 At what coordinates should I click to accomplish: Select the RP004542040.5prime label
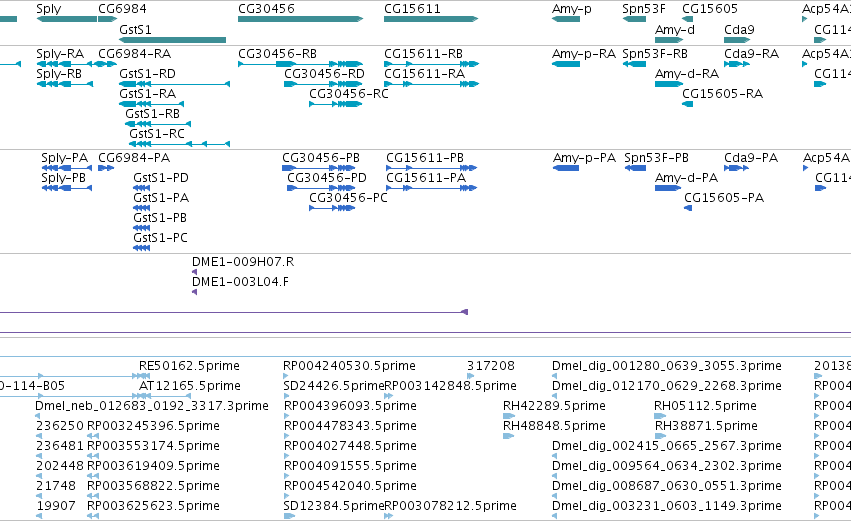pos(350,486)
